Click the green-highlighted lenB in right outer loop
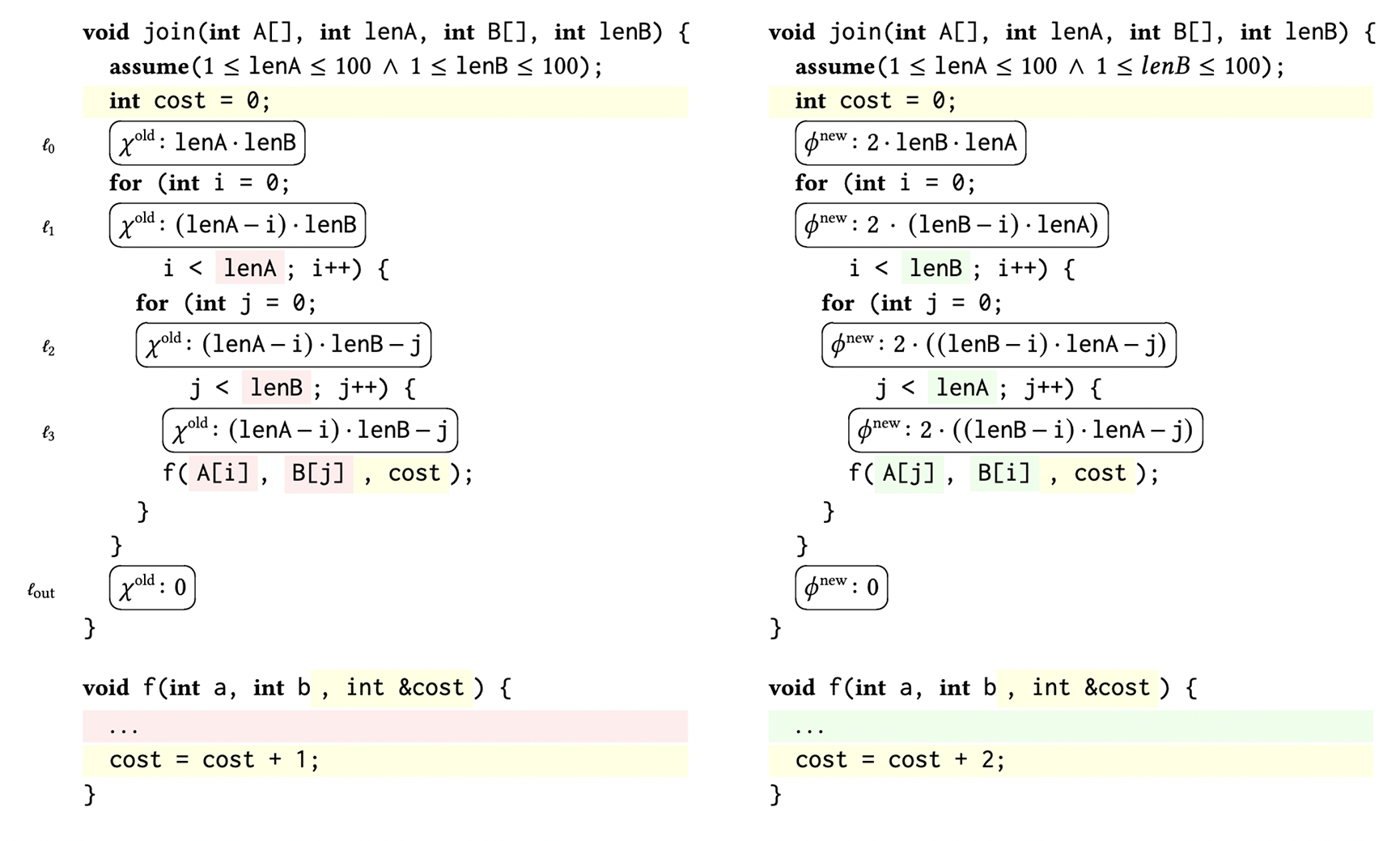 (x=935, y=268)
